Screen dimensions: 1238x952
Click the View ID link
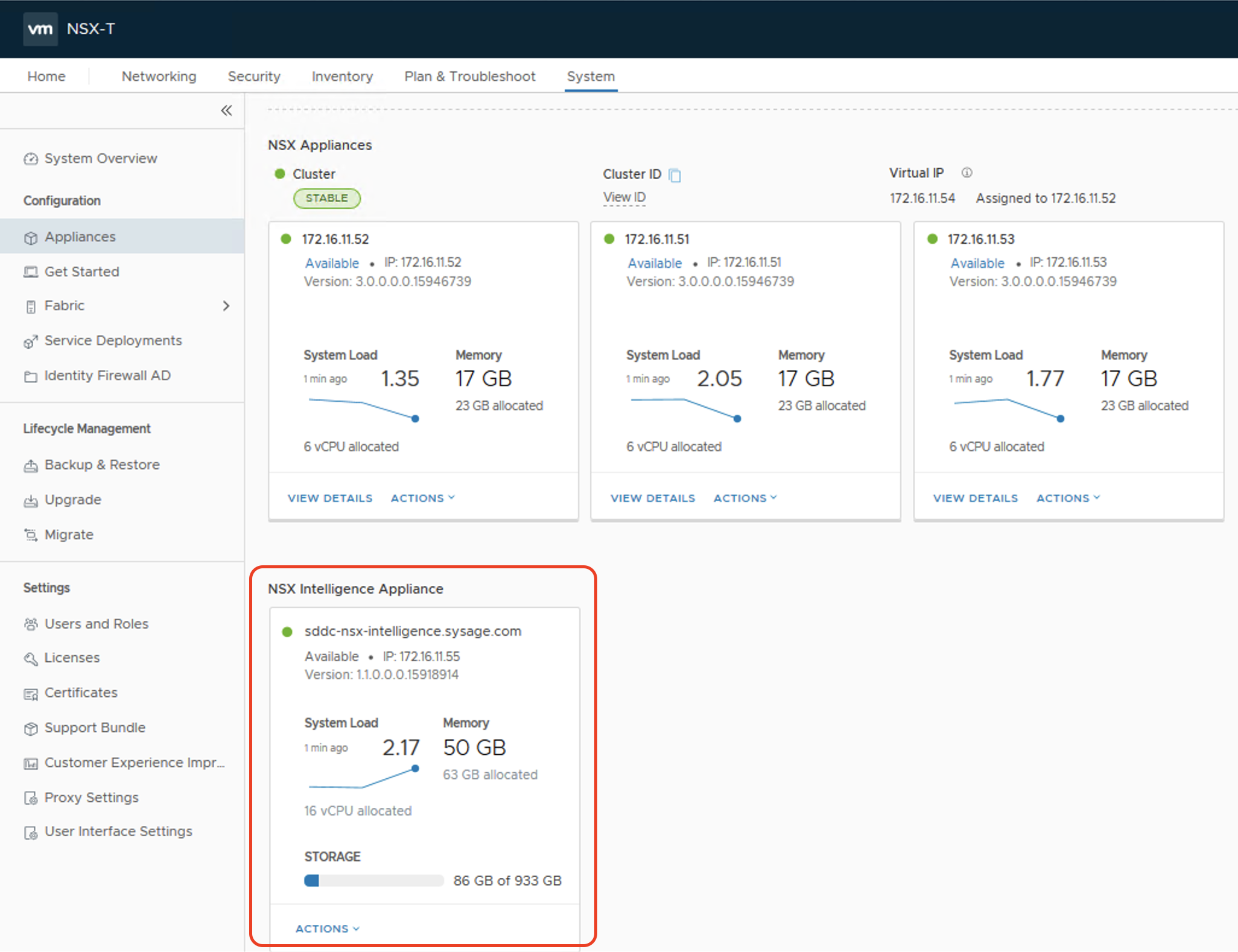pyautogui.click(x=624, y=197)
